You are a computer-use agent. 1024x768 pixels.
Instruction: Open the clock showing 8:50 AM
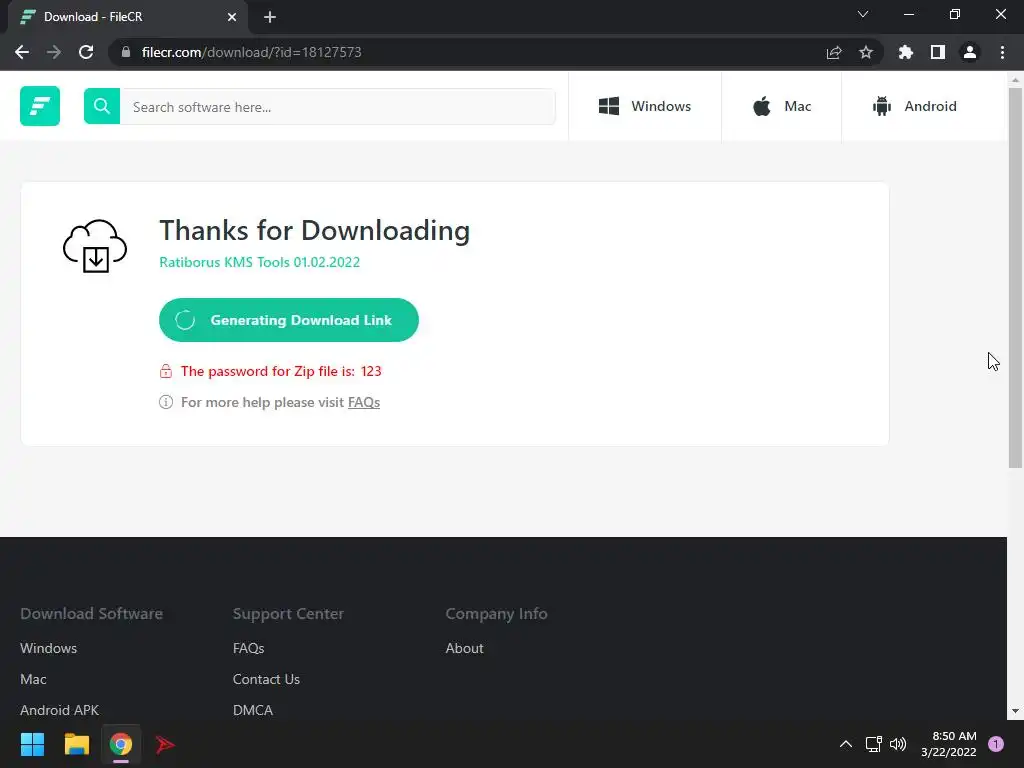(x=949, y=744)
